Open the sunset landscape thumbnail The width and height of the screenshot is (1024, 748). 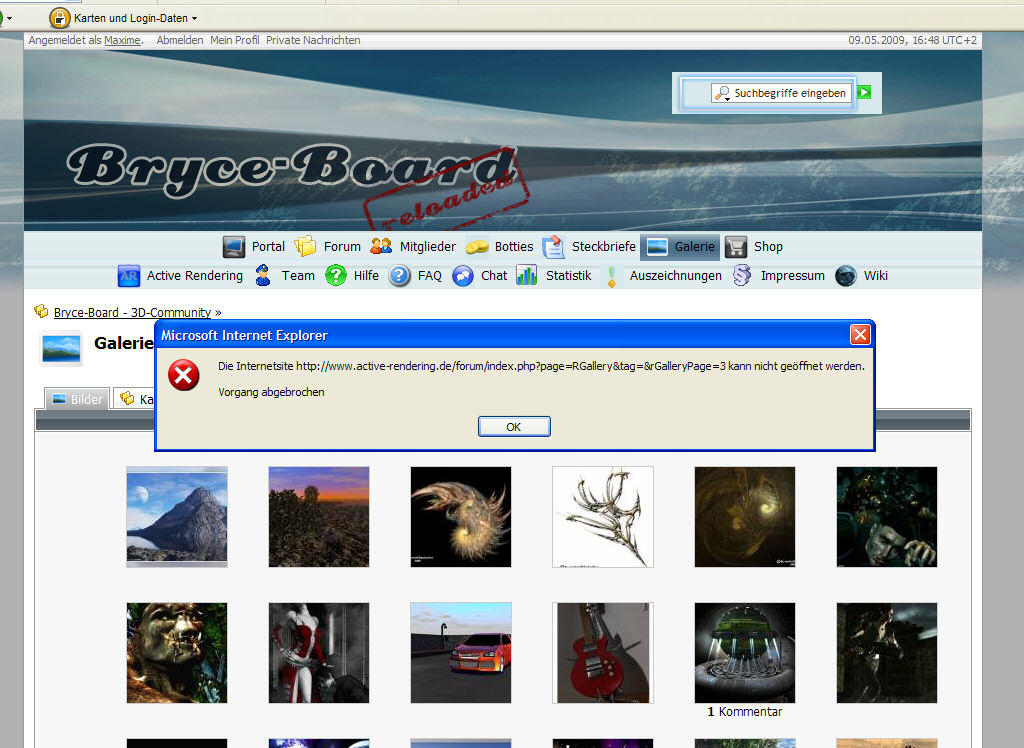319,517
